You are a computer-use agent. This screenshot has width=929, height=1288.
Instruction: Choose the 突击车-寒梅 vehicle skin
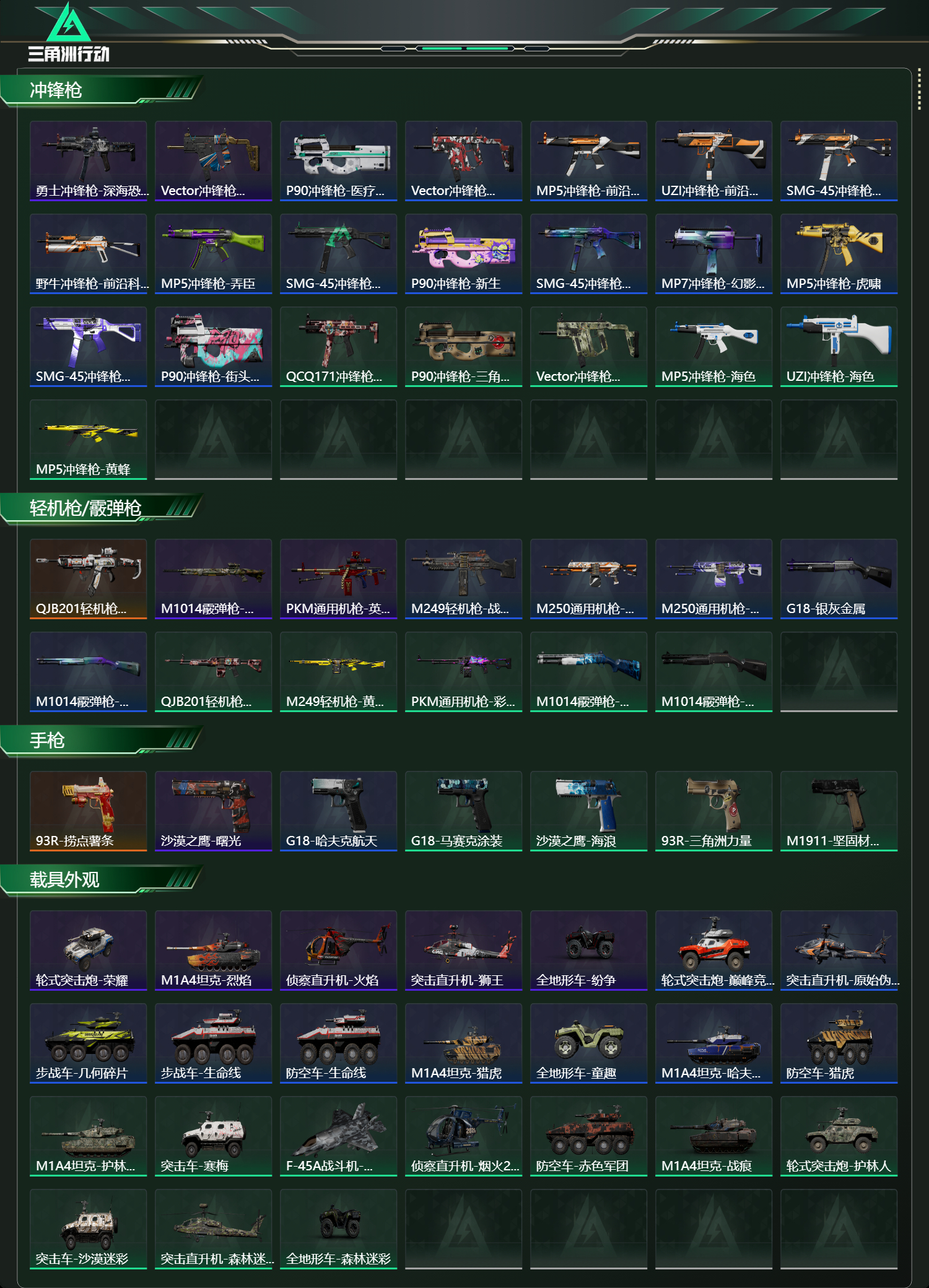tap(213, 1136)
